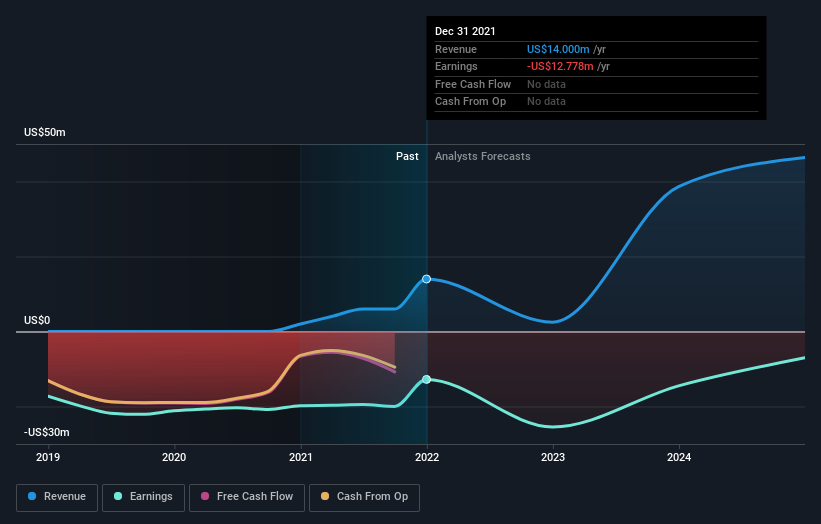The height and width of the screenshot is (524, 821).
Task: Click the 2019 x-axis label
Action: click(48, 458)
